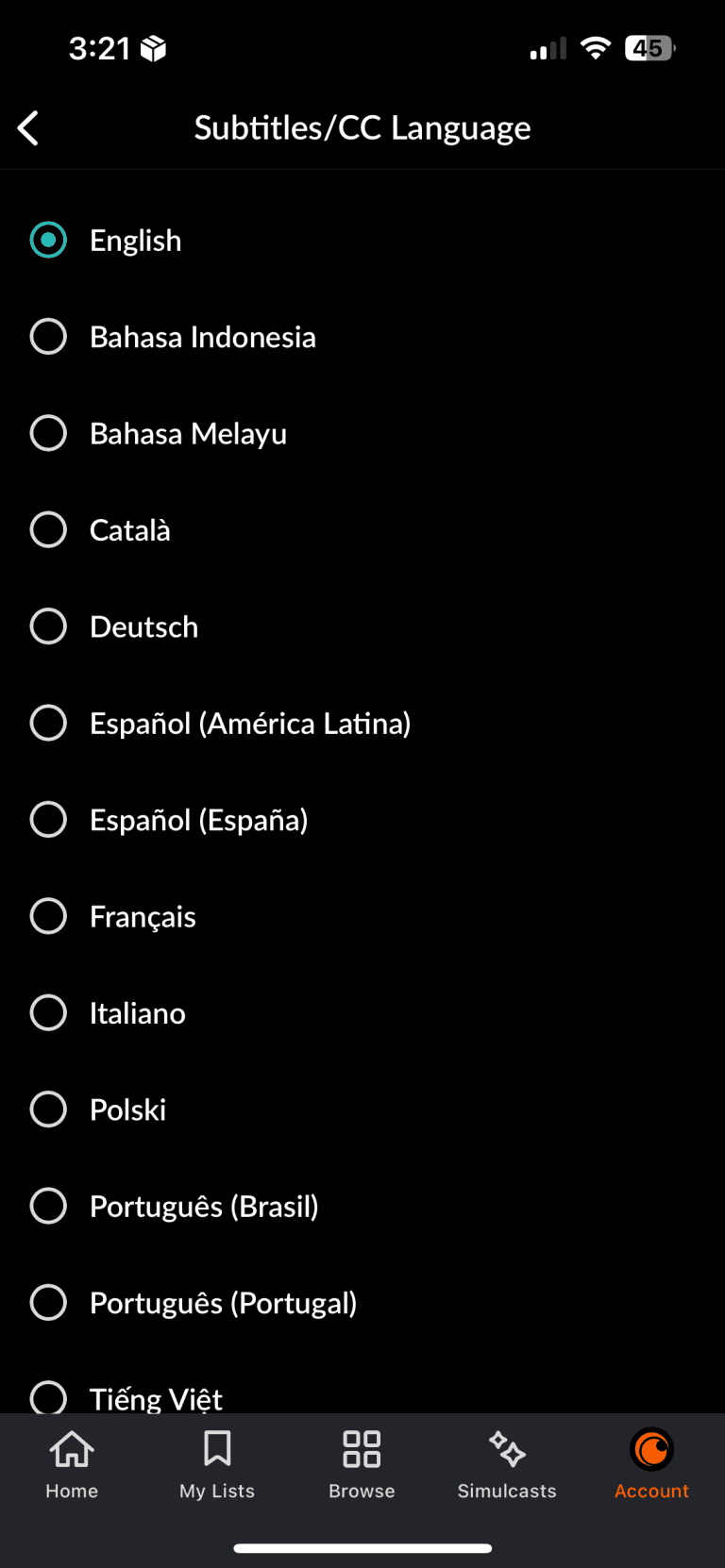The width and height of the screenshot is (725, 1568).
Task: Tap the battery indicator showing 45
Action: [x=649, y=48]
